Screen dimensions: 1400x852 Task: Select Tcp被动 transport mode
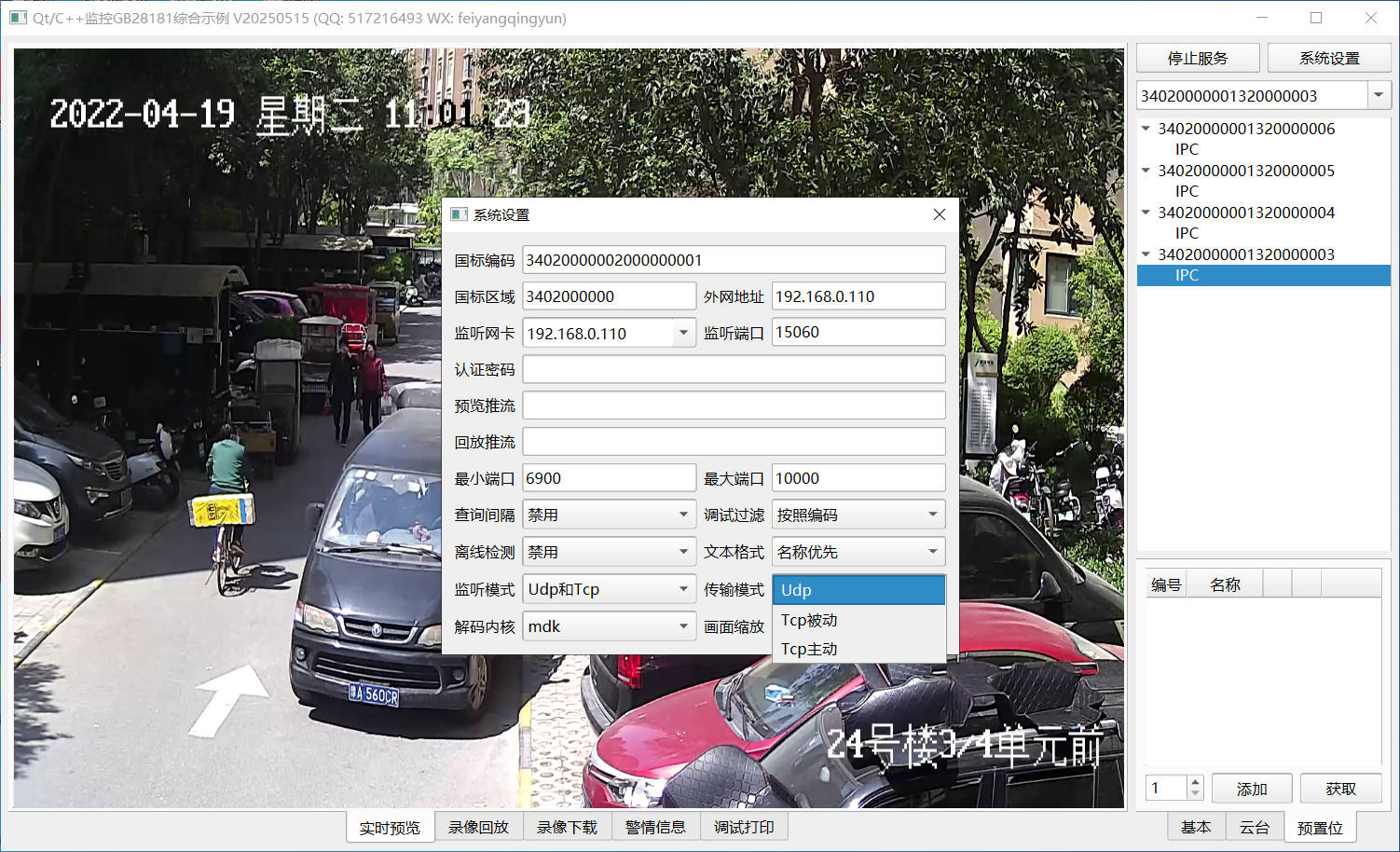point(858,620)
